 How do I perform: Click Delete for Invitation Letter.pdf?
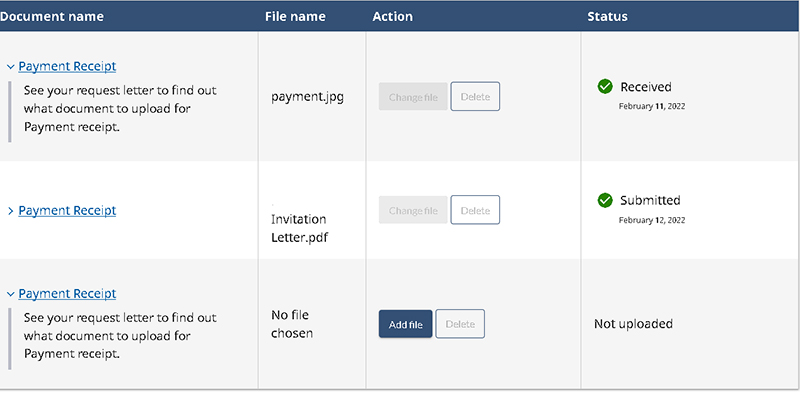[475, 210]
